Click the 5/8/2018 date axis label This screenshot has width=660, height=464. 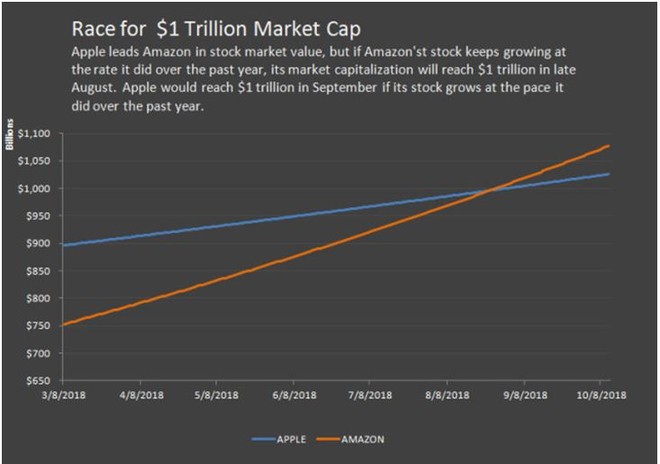(x=216, y=395)
